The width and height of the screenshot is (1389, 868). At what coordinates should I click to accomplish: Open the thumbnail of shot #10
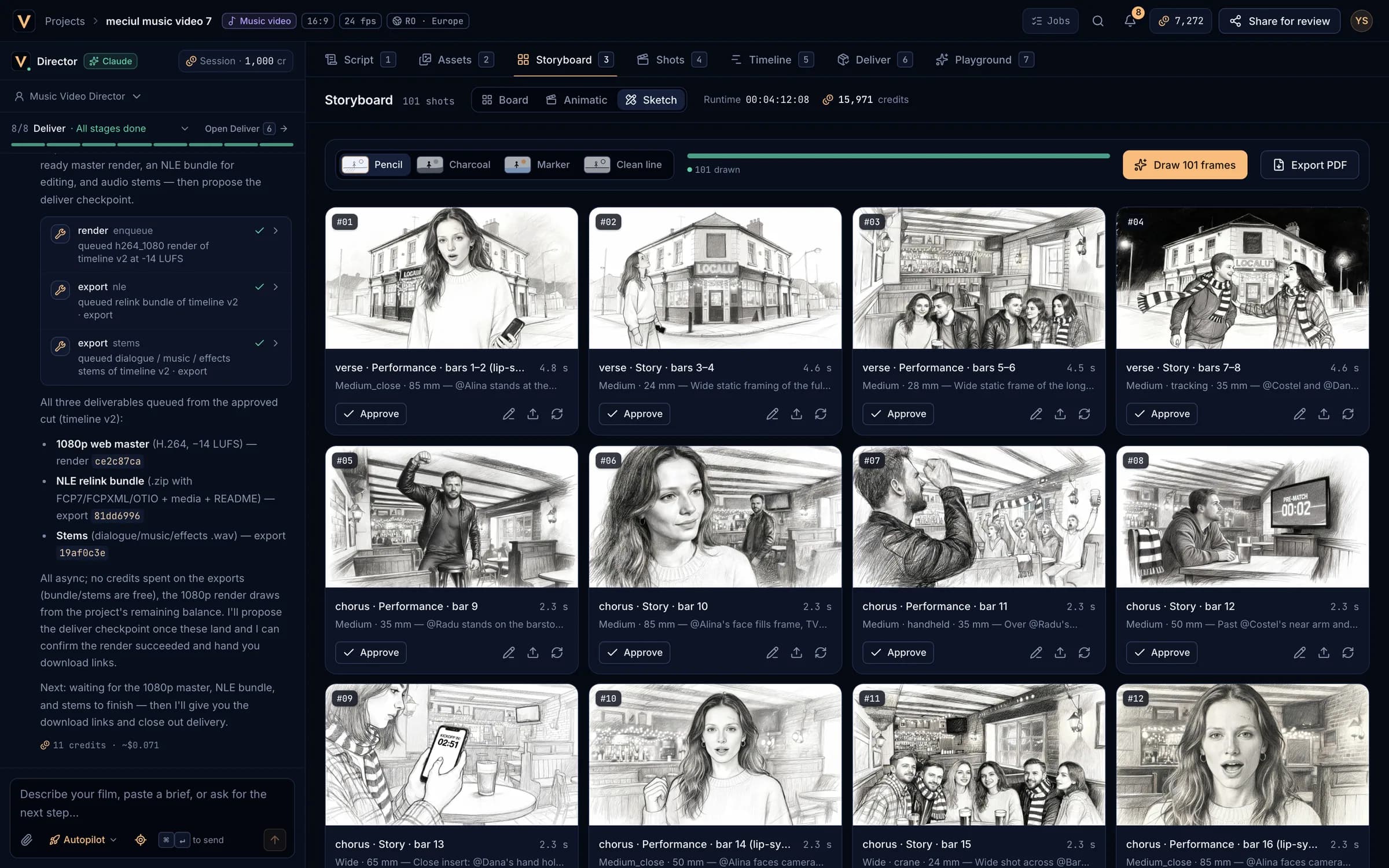715,755
